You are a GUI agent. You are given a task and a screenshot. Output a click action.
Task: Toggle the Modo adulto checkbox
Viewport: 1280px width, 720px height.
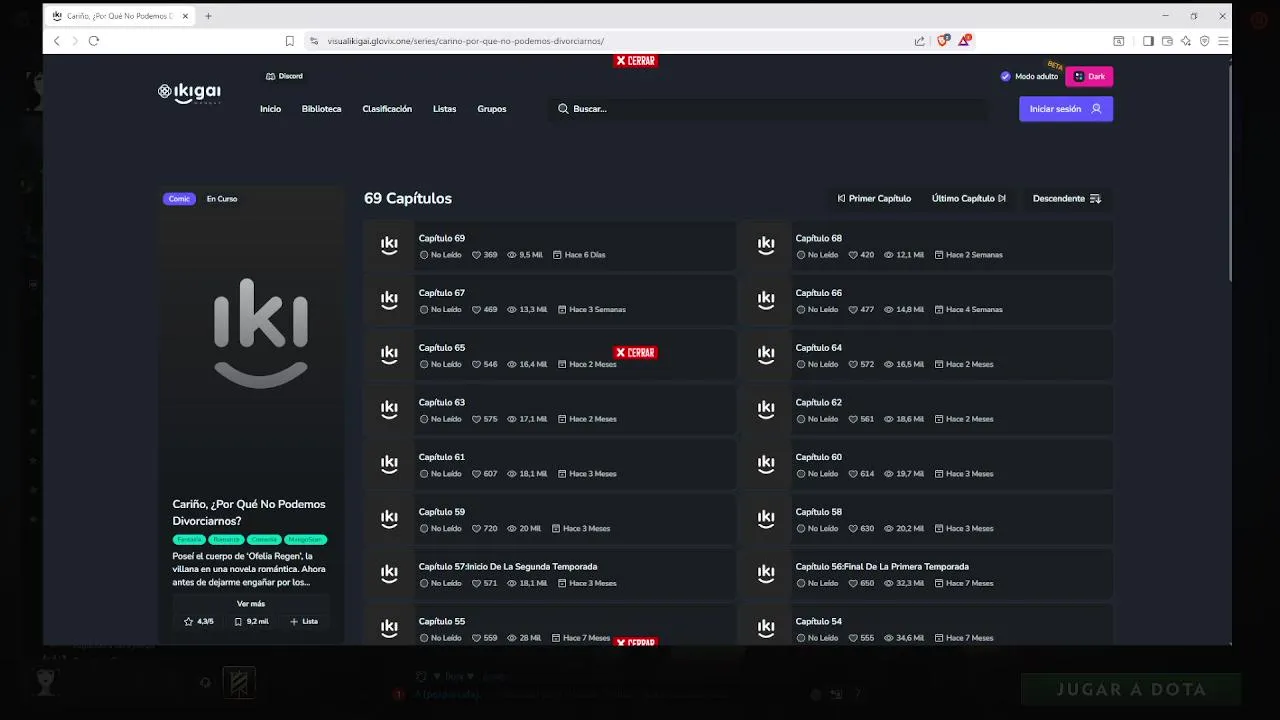[1005, 76]
